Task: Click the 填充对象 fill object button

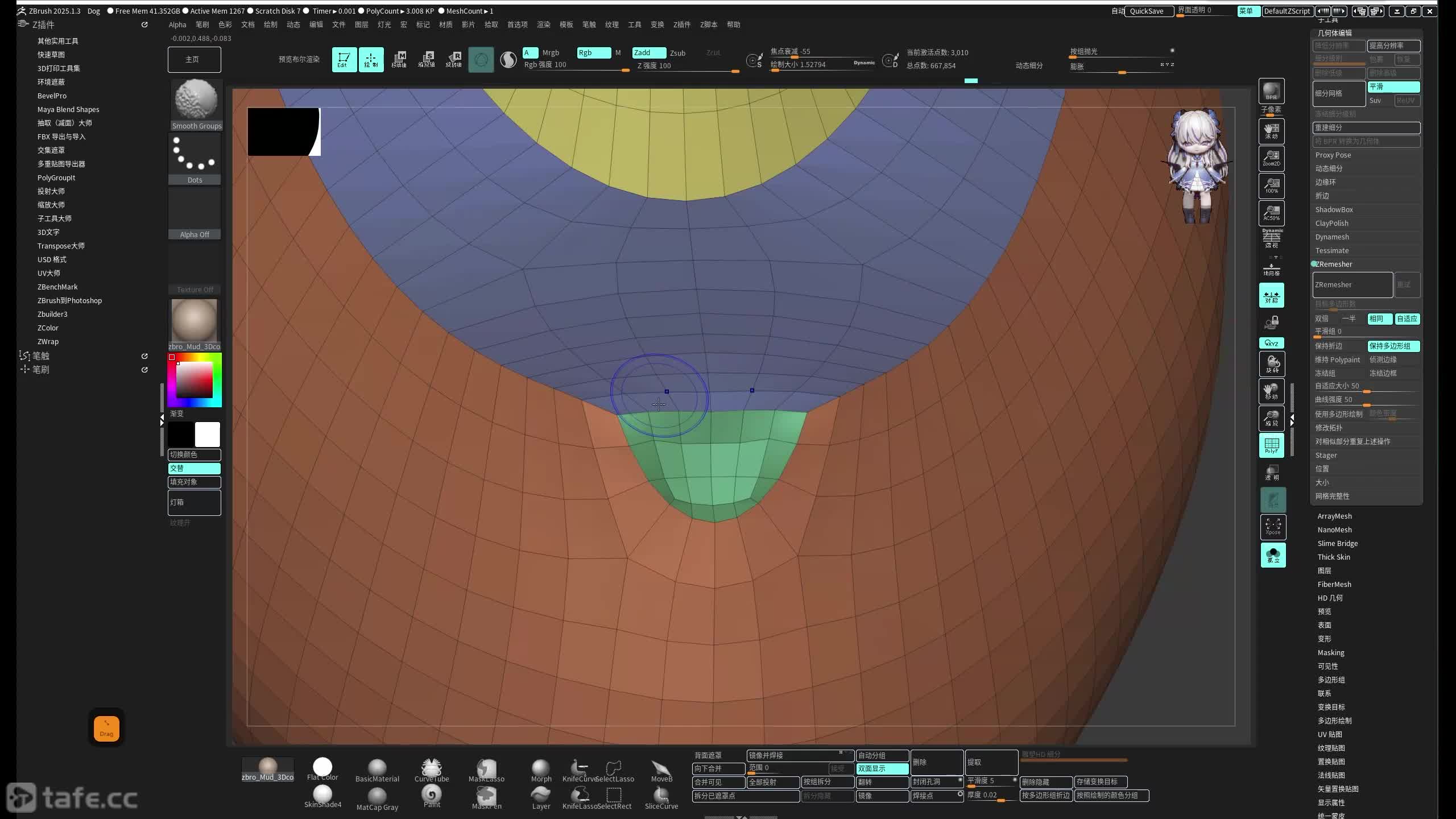Action: point(195,482)
